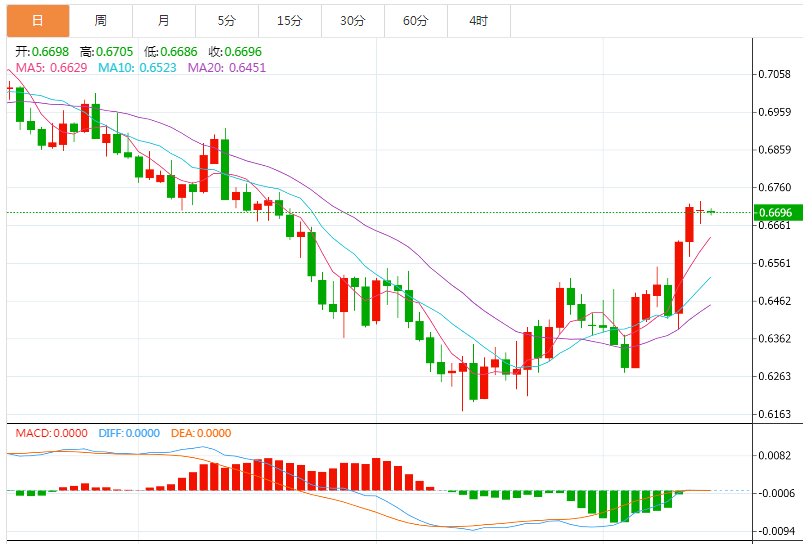Click the 0.6263 price axis label
Image resolution: width=803 pixels, height=544 pixels.
(774, 376)
